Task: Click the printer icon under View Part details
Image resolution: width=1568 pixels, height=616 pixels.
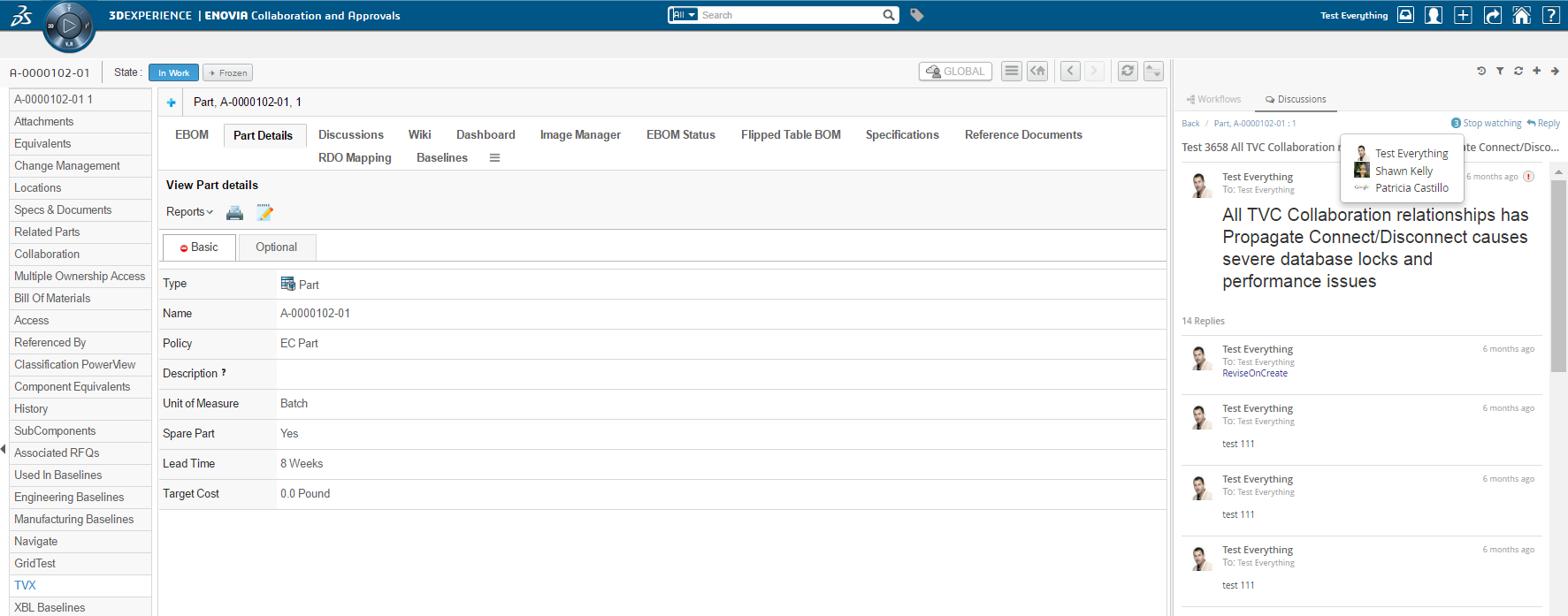Action: coord(234,212)
